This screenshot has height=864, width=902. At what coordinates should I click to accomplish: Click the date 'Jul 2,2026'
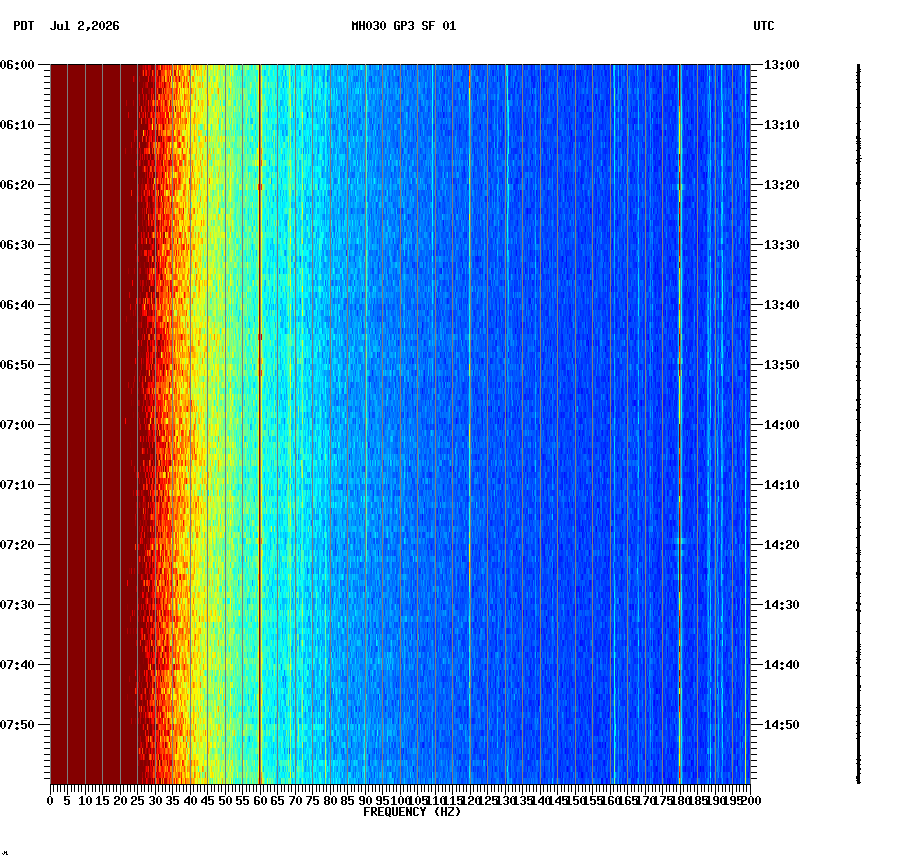pyautogui.click(x=85, y=26)
